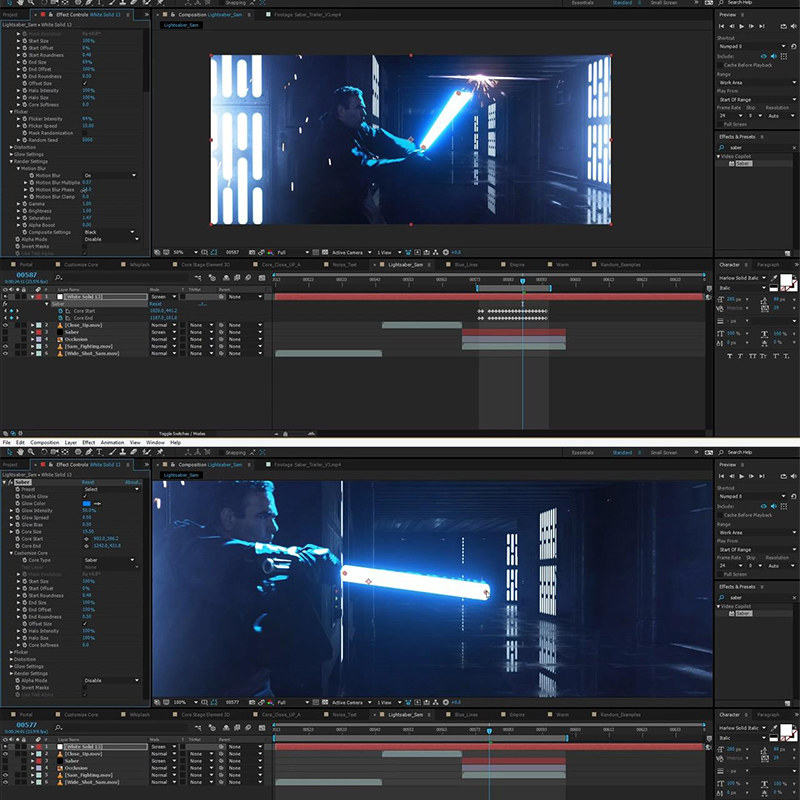Toggle Enable Glow checkbox in lower Effect Controls

(x=85, y=496)
